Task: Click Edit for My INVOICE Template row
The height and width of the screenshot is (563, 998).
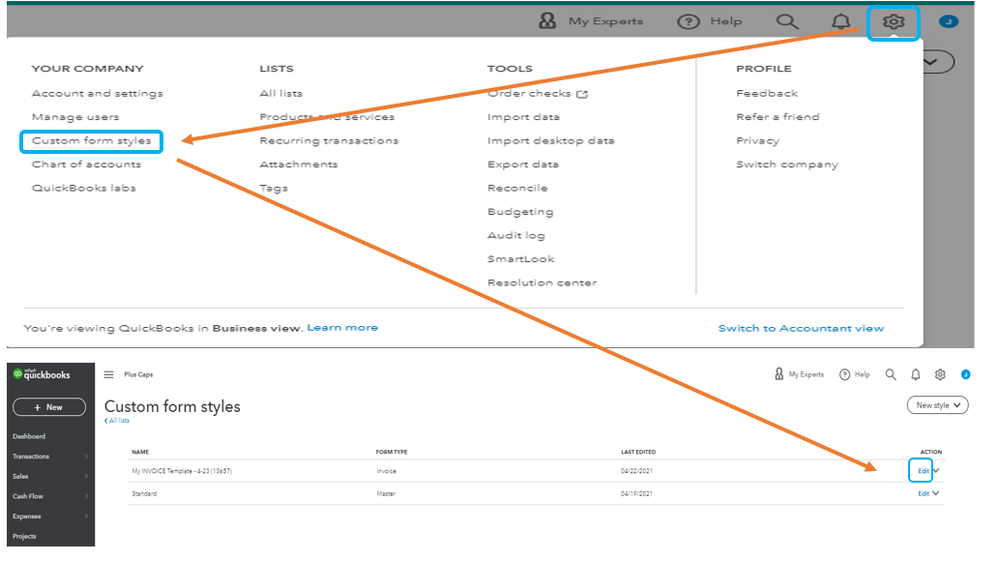Action: 923,471
